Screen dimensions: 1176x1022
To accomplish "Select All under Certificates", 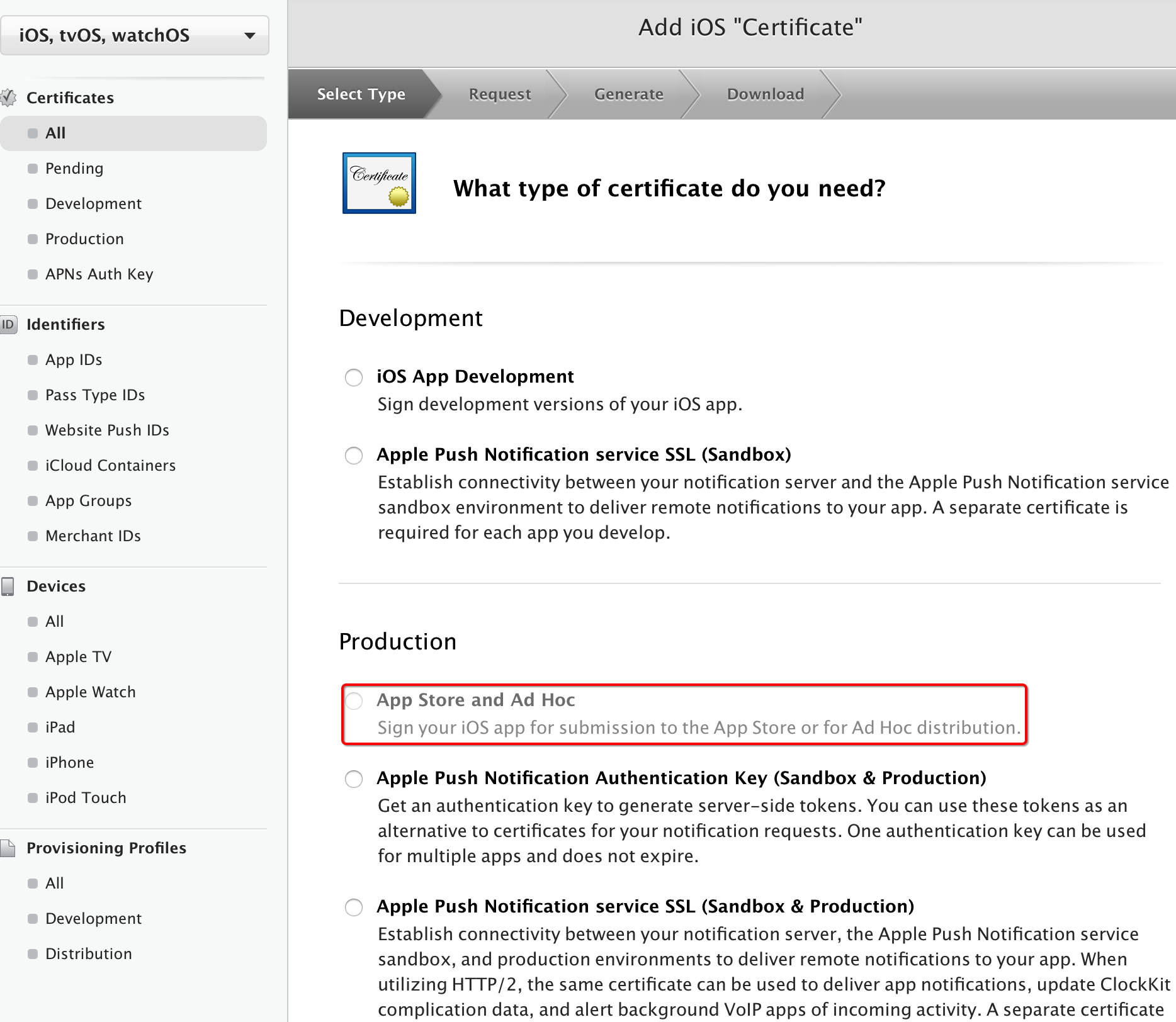I will 133,133.
